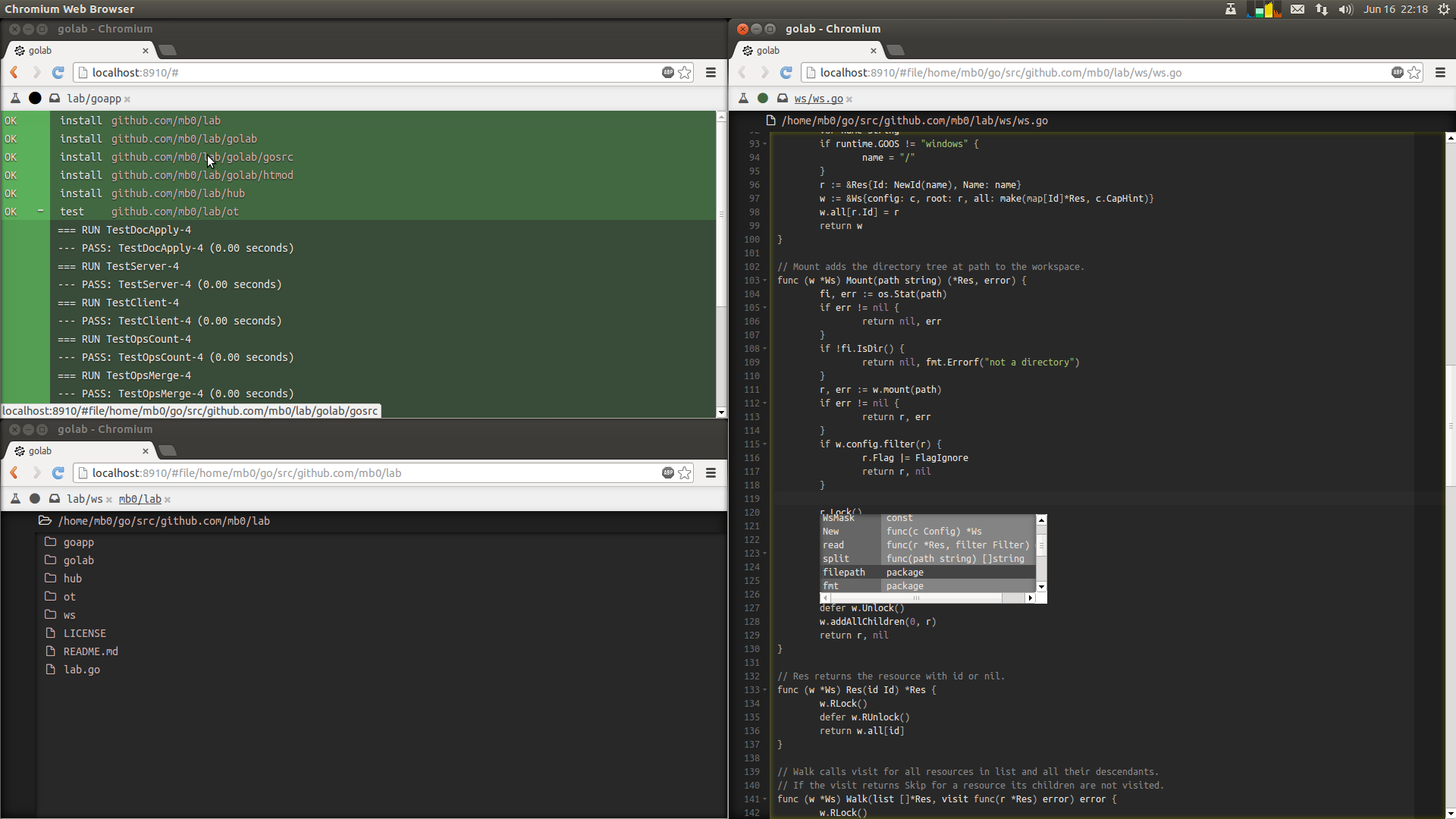The width and height of the screenshot is (1456, 819).
Task: Click the green status circle beside ws/ws.go
Action: (763, 98)
